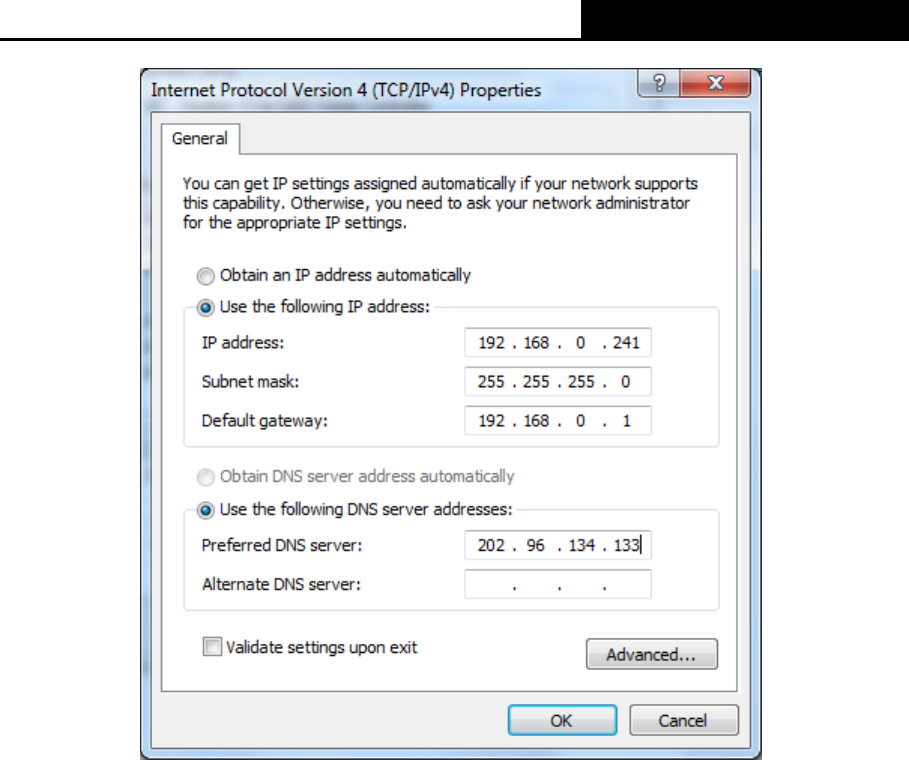Enable Validate settings upon exit checkbox
This screenshot has width=909, height=760.
pyautogui.click(x=212, y=646)
